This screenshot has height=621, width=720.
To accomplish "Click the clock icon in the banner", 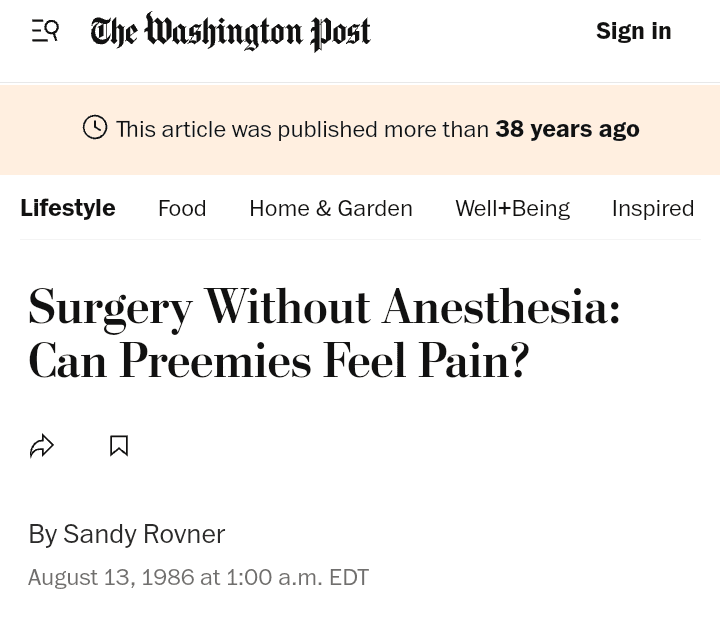I will tap(95, 128).
